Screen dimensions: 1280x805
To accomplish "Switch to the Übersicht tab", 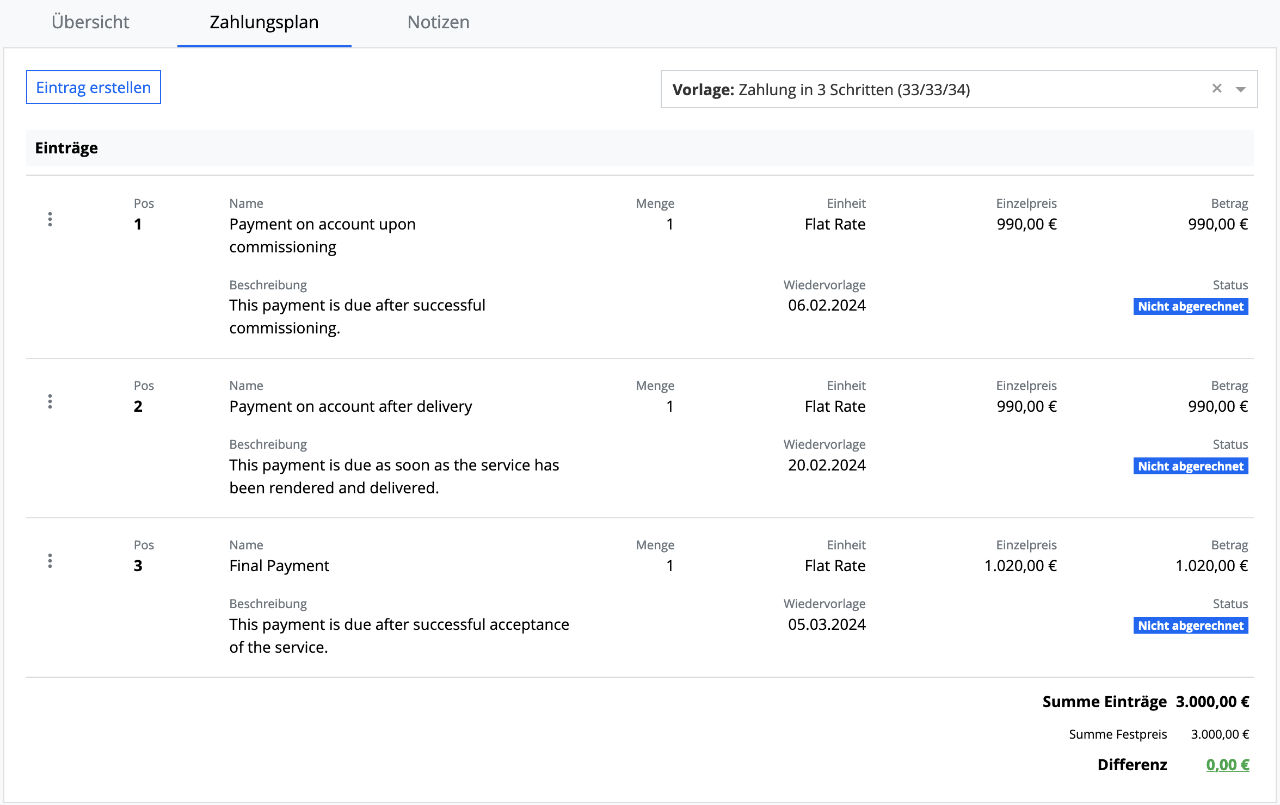I will 90,22.
